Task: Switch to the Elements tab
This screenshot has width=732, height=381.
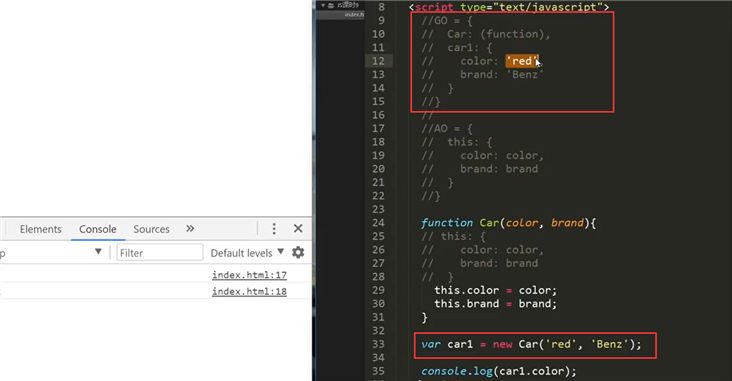Action: coord(41,229)
